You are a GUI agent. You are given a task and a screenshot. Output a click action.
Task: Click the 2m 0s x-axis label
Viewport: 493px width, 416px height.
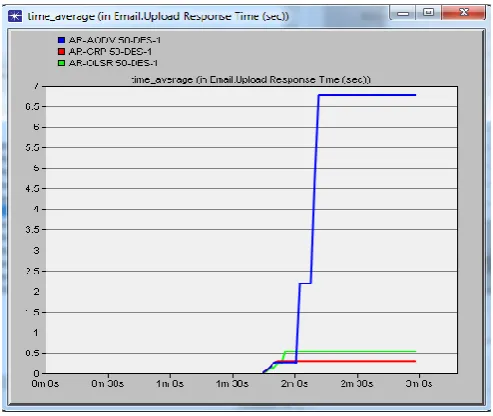tap(294, 384)
